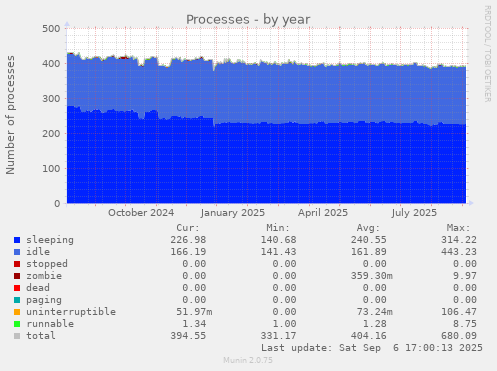
Task: Click the idle legend color swatch
Action: [17, 252]
